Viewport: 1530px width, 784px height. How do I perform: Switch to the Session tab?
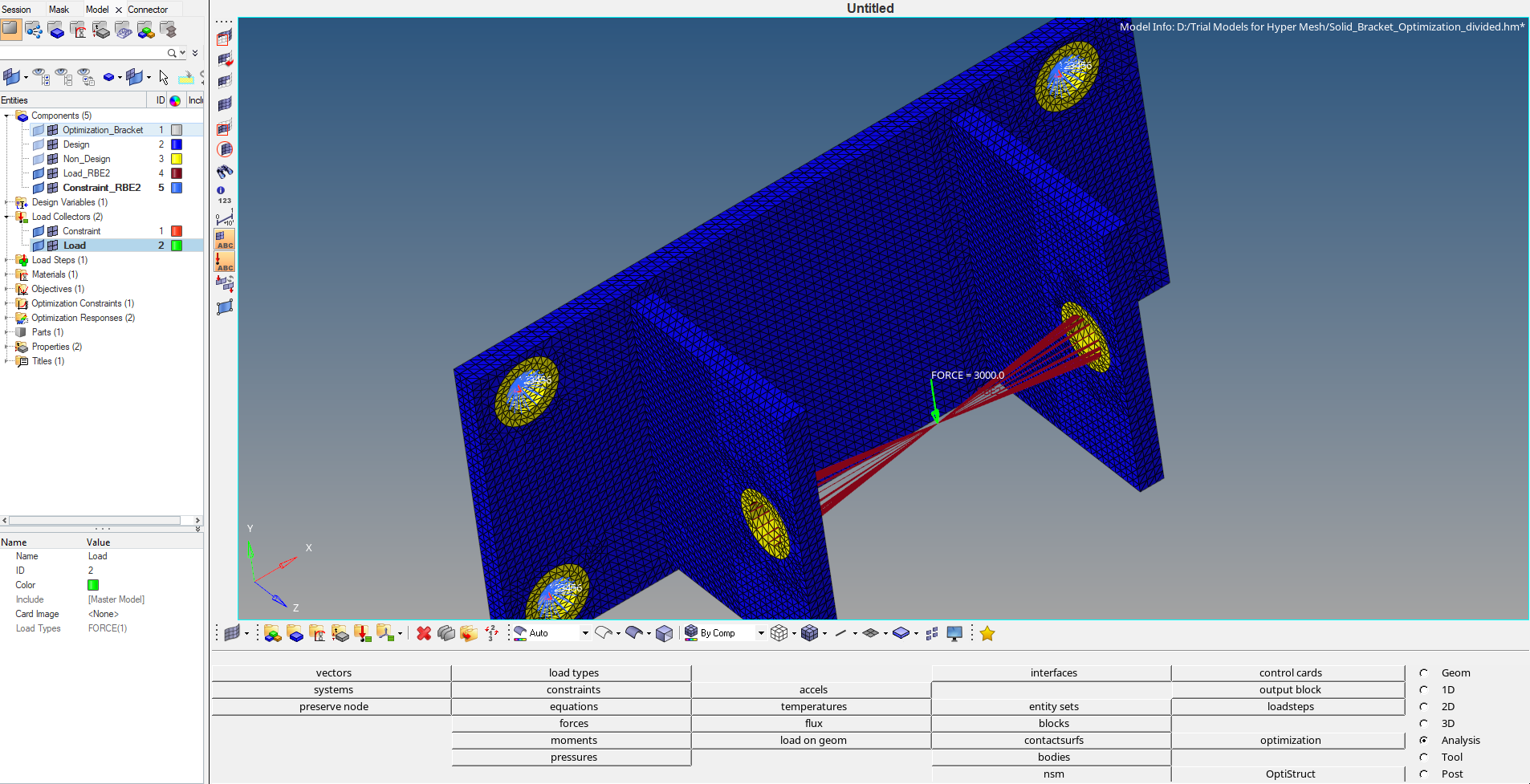click(17, 9)
